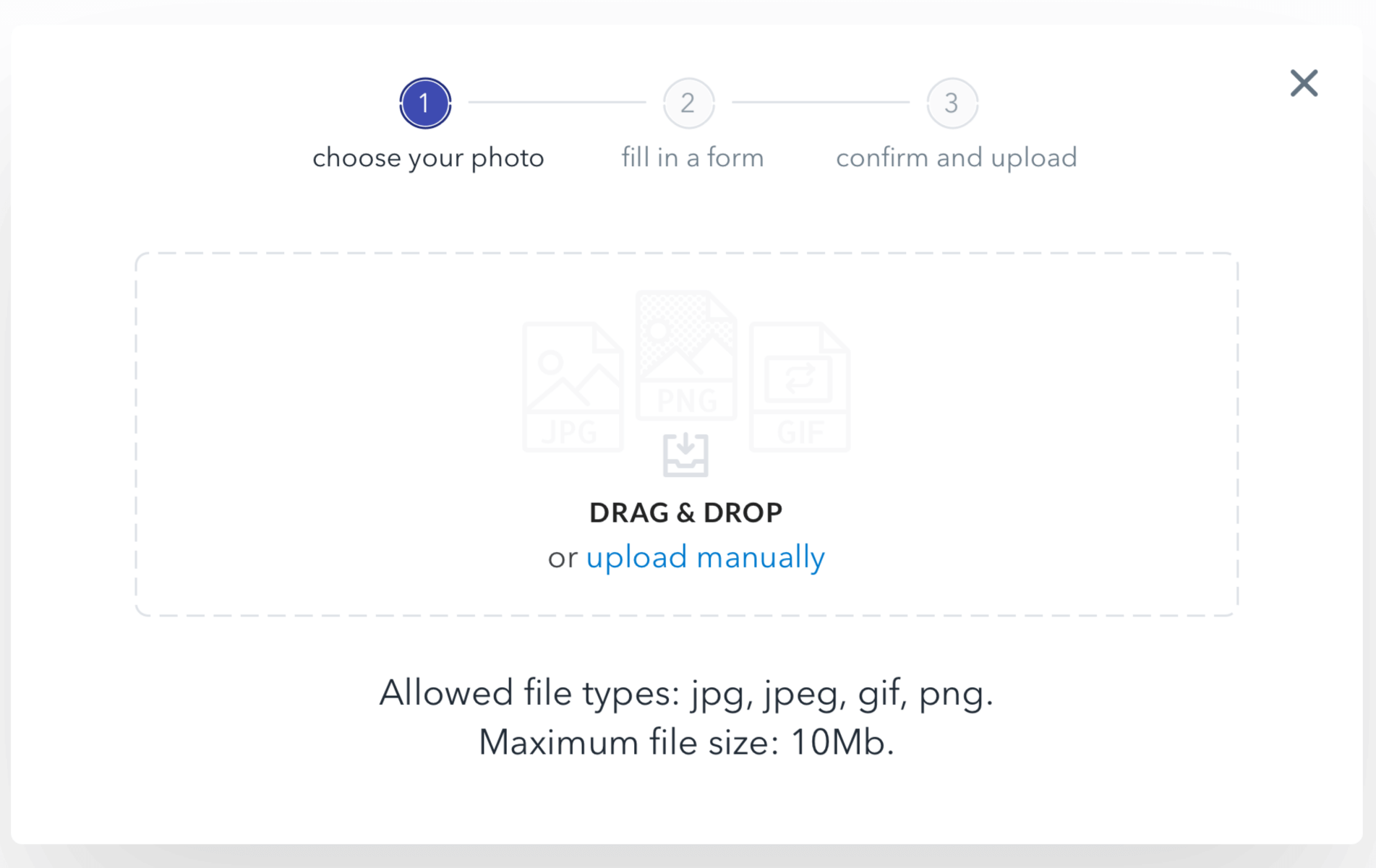Close the upload dialog with the X

1304,83
